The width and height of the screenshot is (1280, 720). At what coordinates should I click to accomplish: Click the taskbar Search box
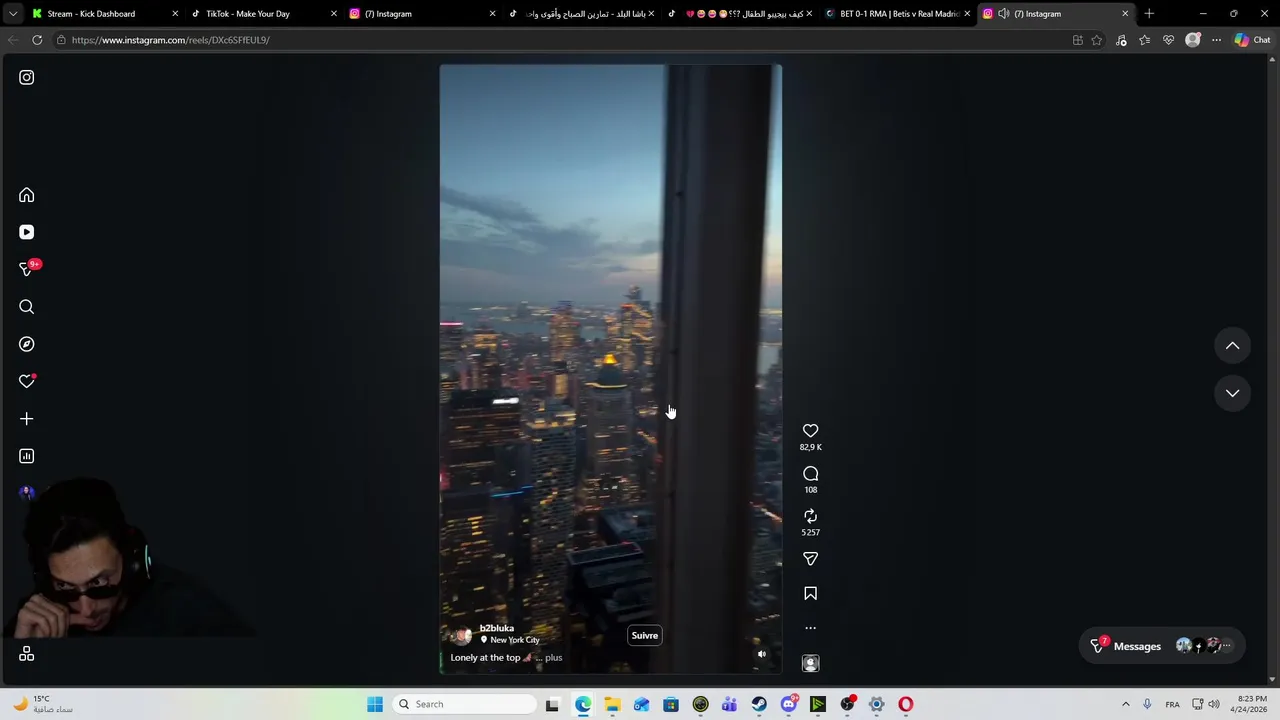(465, 704)
